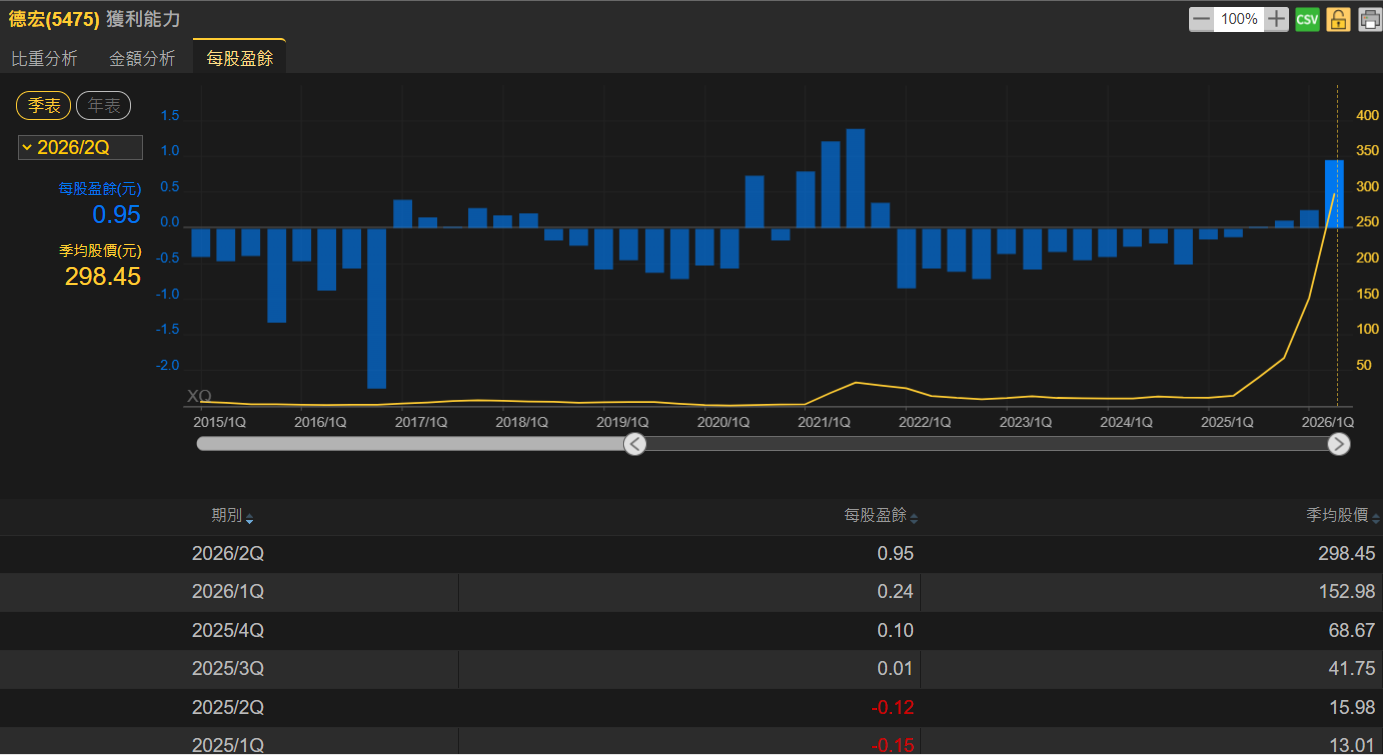Image resolution: width=1383 pixels, height=755 pixels.
Task: Click the 2015/1Q label on chart axis
Action: [x=220, y=422]
